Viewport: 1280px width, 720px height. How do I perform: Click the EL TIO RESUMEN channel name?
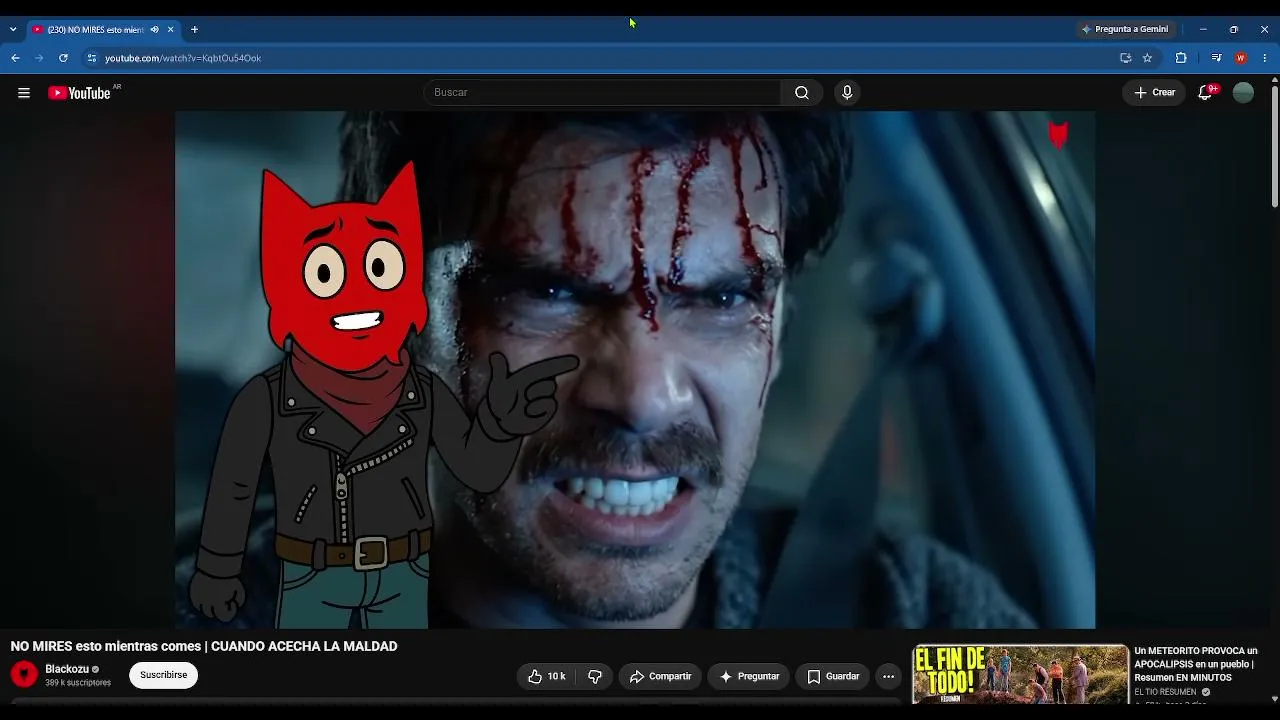pos(1165,692)
